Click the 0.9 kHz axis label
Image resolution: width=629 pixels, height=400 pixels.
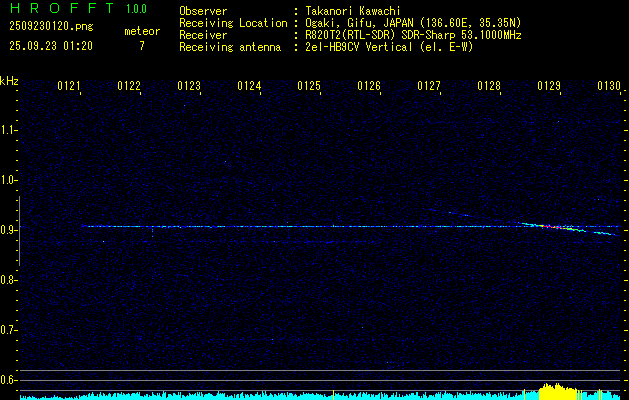[x=8, y=230]
